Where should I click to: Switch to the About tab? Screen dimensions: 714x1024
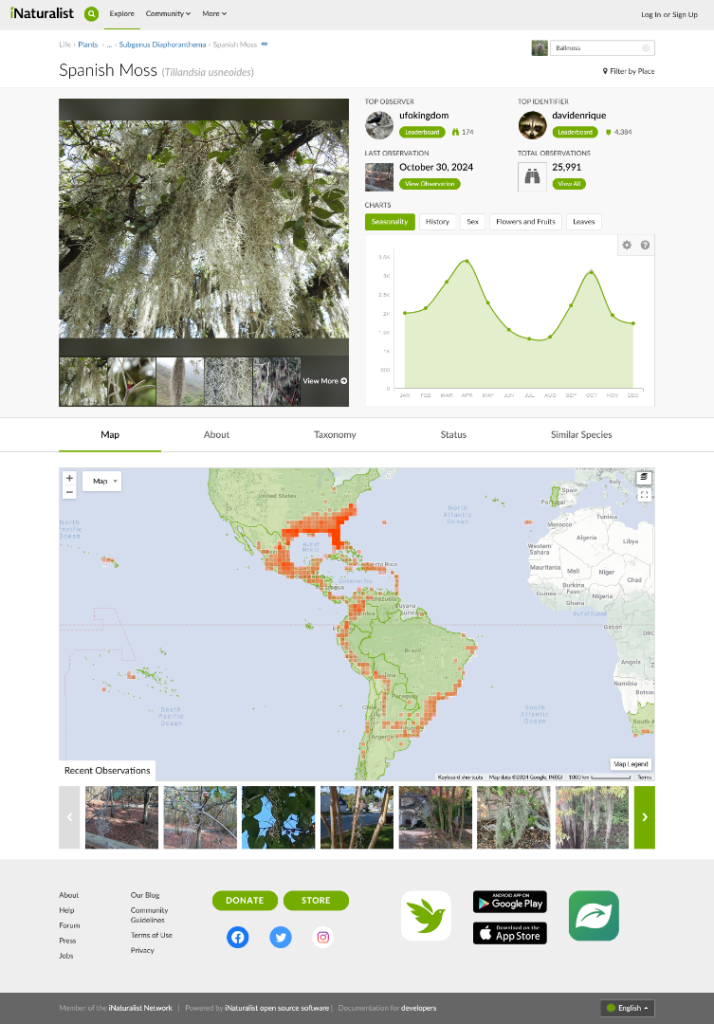coord(216,434)
